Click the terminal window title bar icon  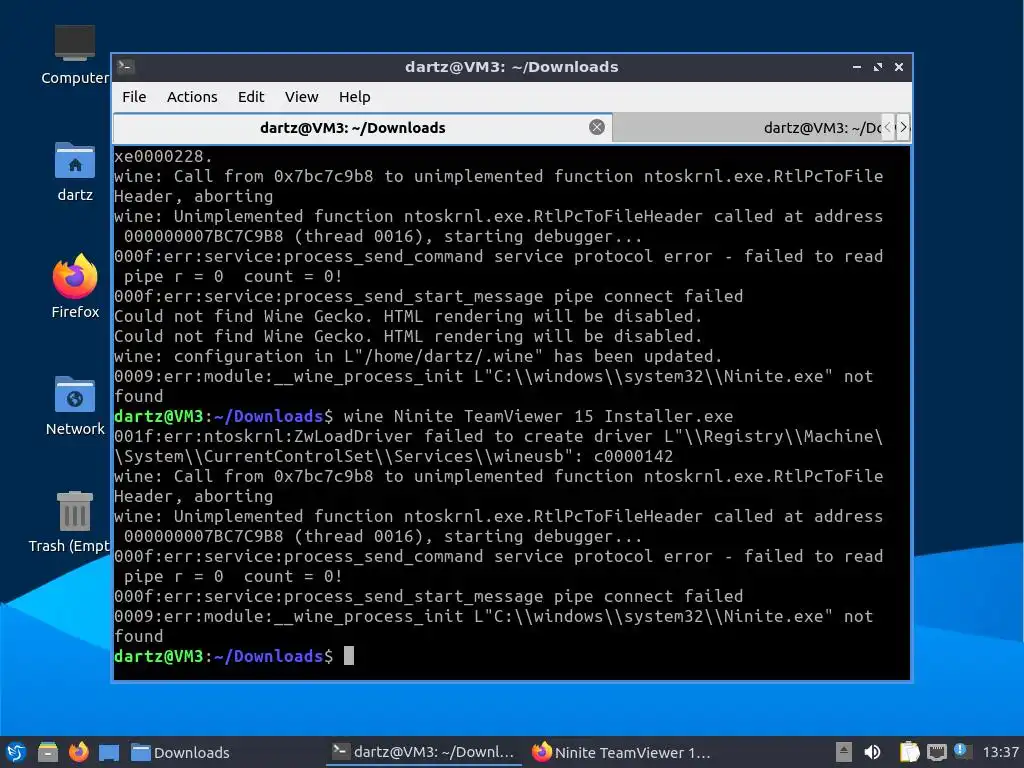[x=125, y=67]
